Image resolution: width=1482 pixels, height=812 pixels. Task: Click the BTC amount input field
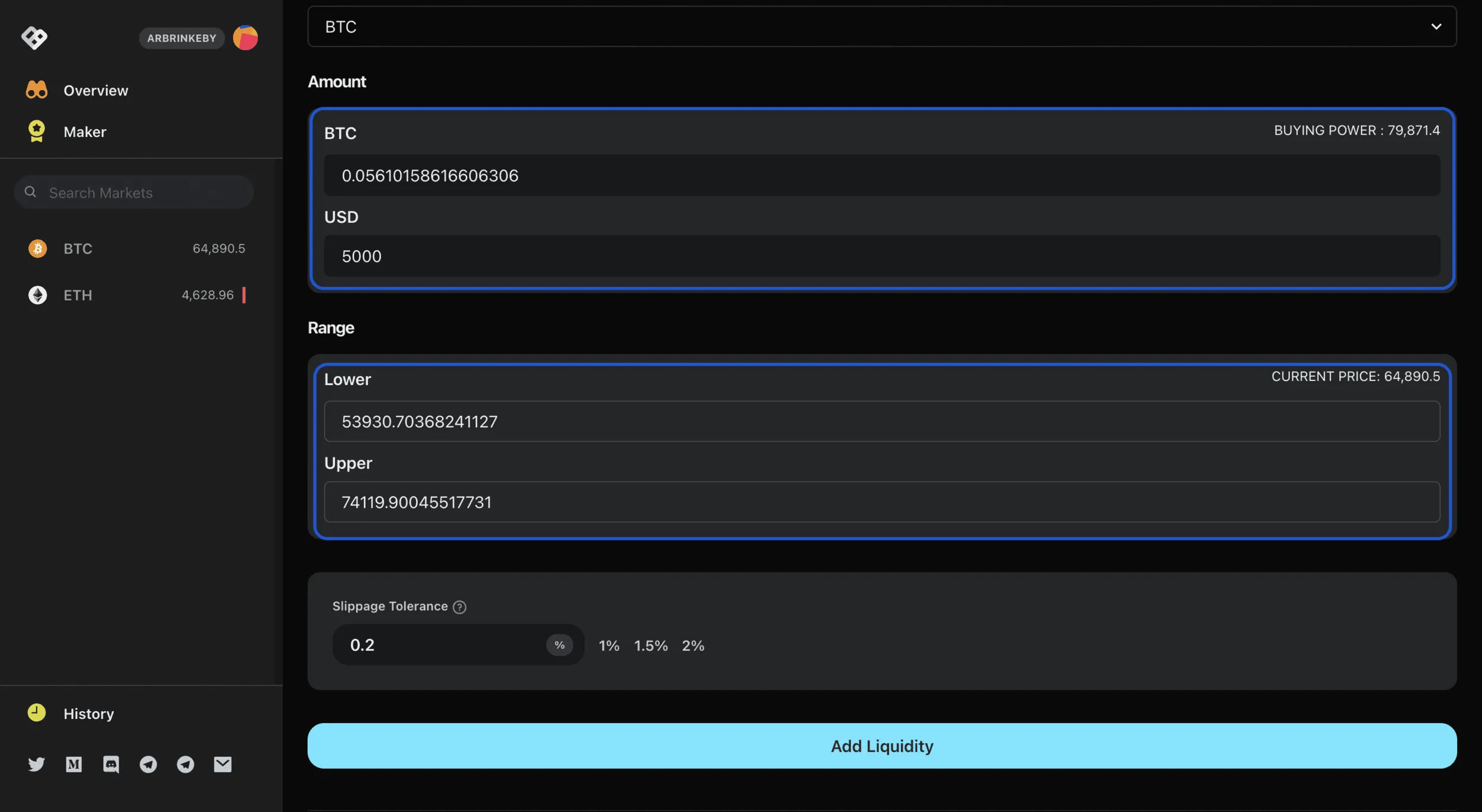[882, 175]
